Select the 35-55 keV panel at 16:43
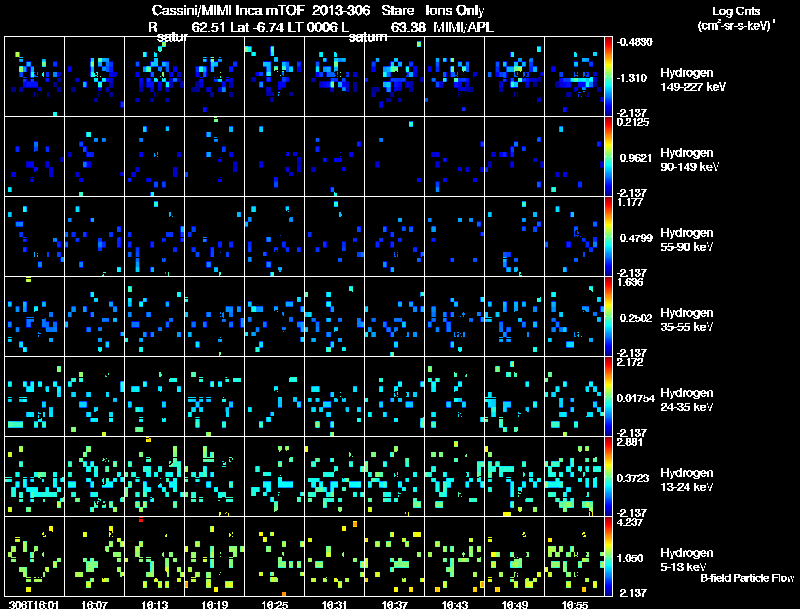The width and height of the screenshot is (800, 609). tap(455, 317)
